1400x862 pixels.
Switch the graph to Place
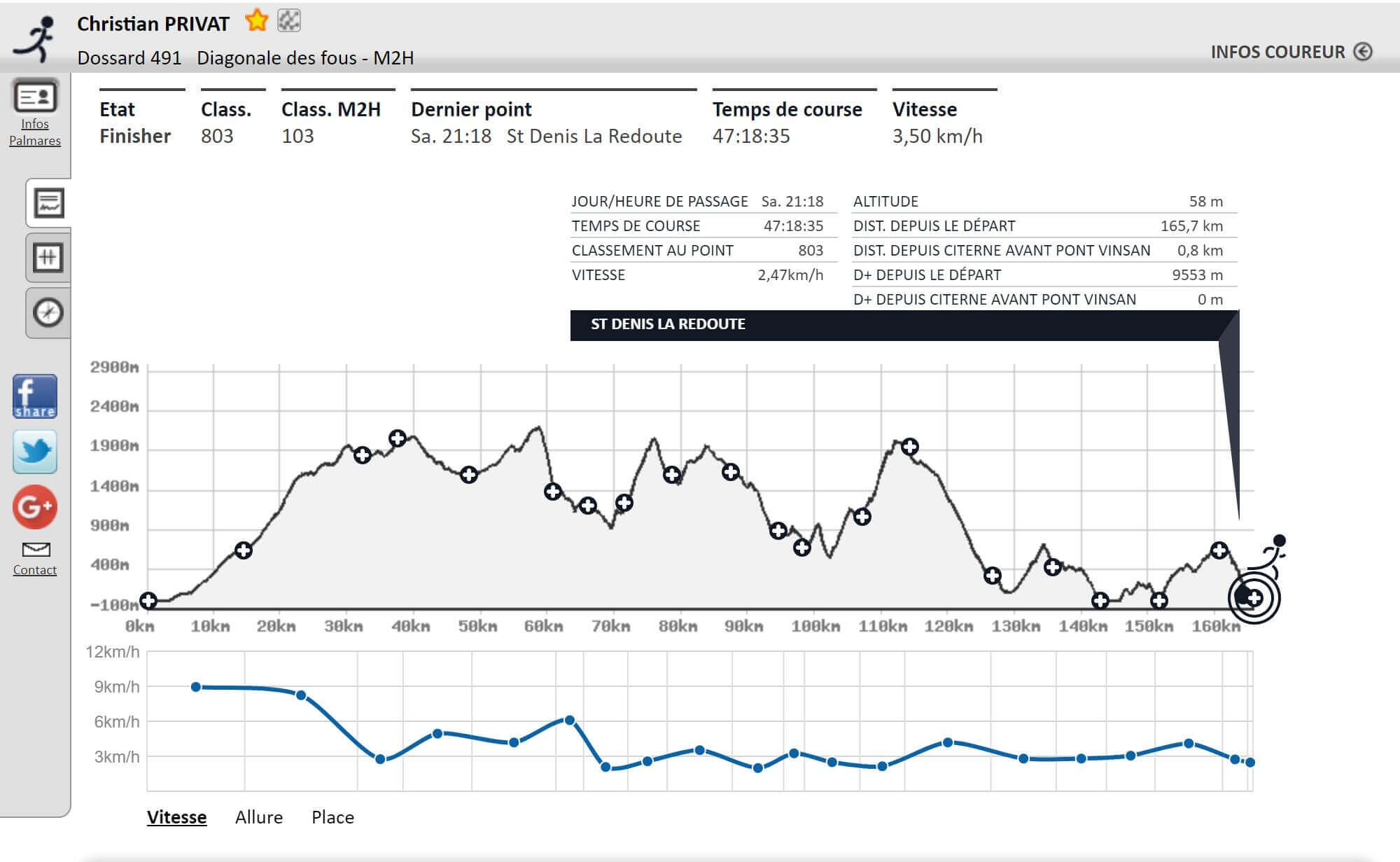click(x=332, y=817)
